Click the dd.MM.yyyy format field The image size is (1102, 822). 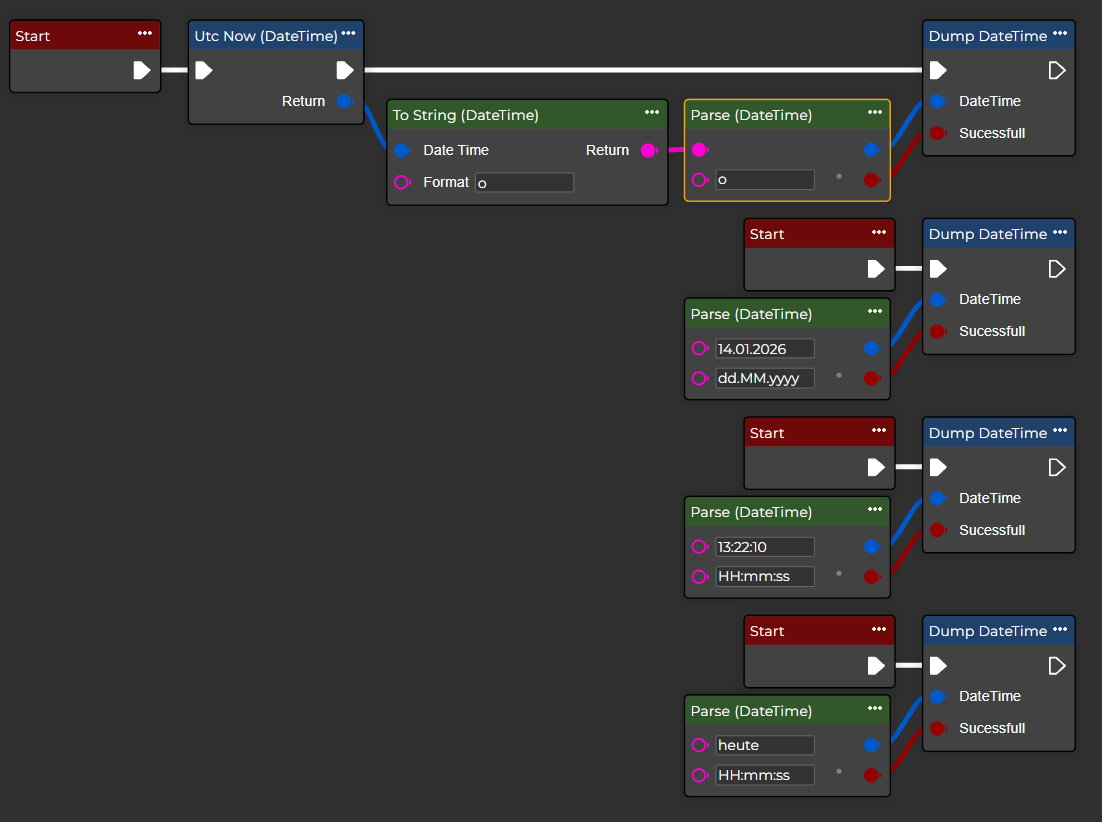click(764, 378)
